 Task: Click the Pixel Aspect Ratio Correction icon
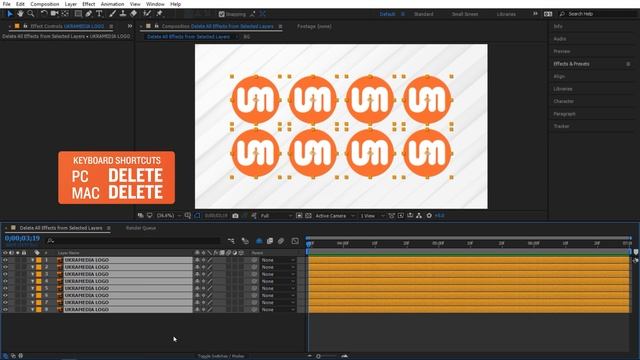point(391,216)
